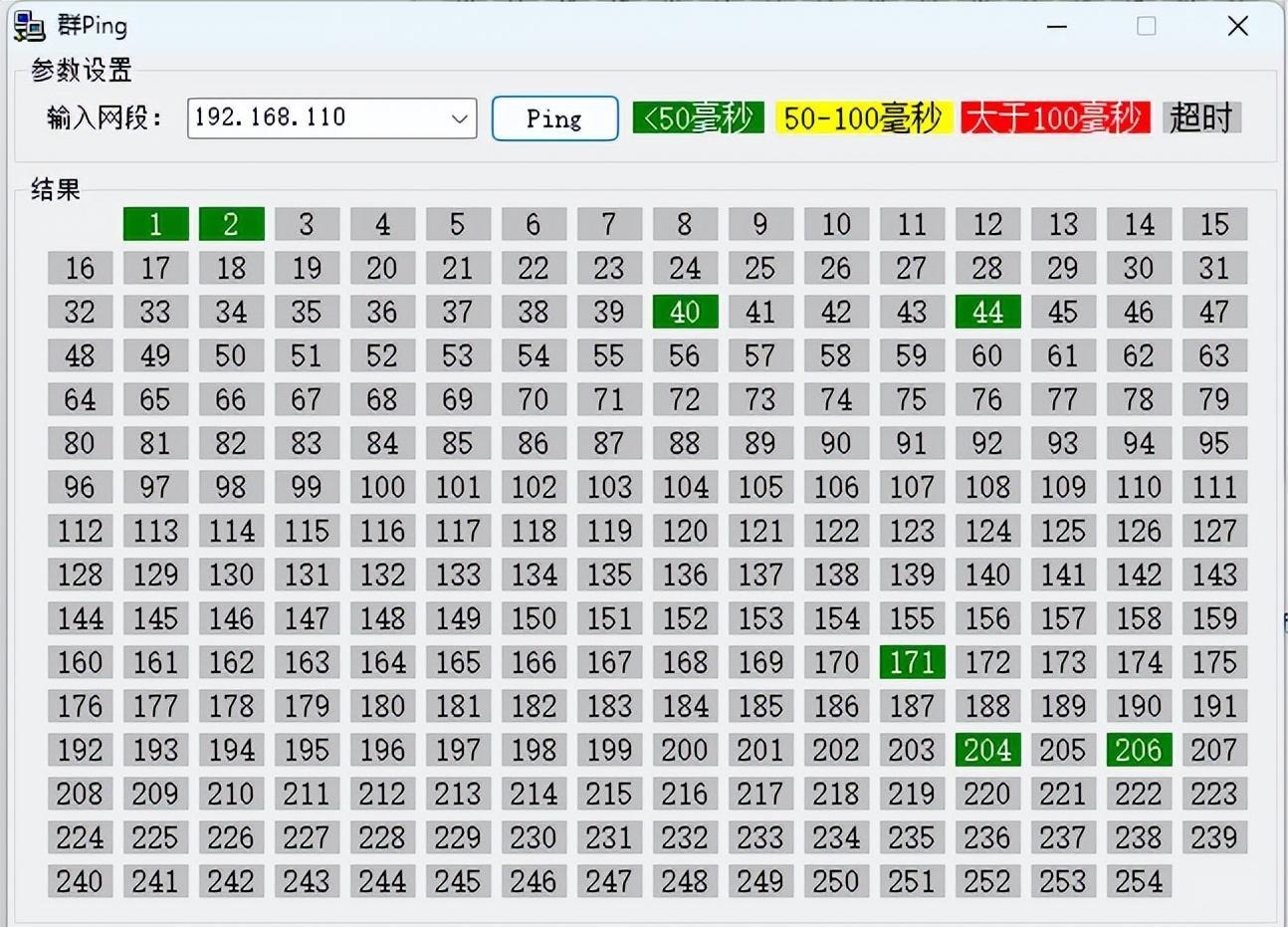
Task: Click gray host cell 135
Action: 610,575
